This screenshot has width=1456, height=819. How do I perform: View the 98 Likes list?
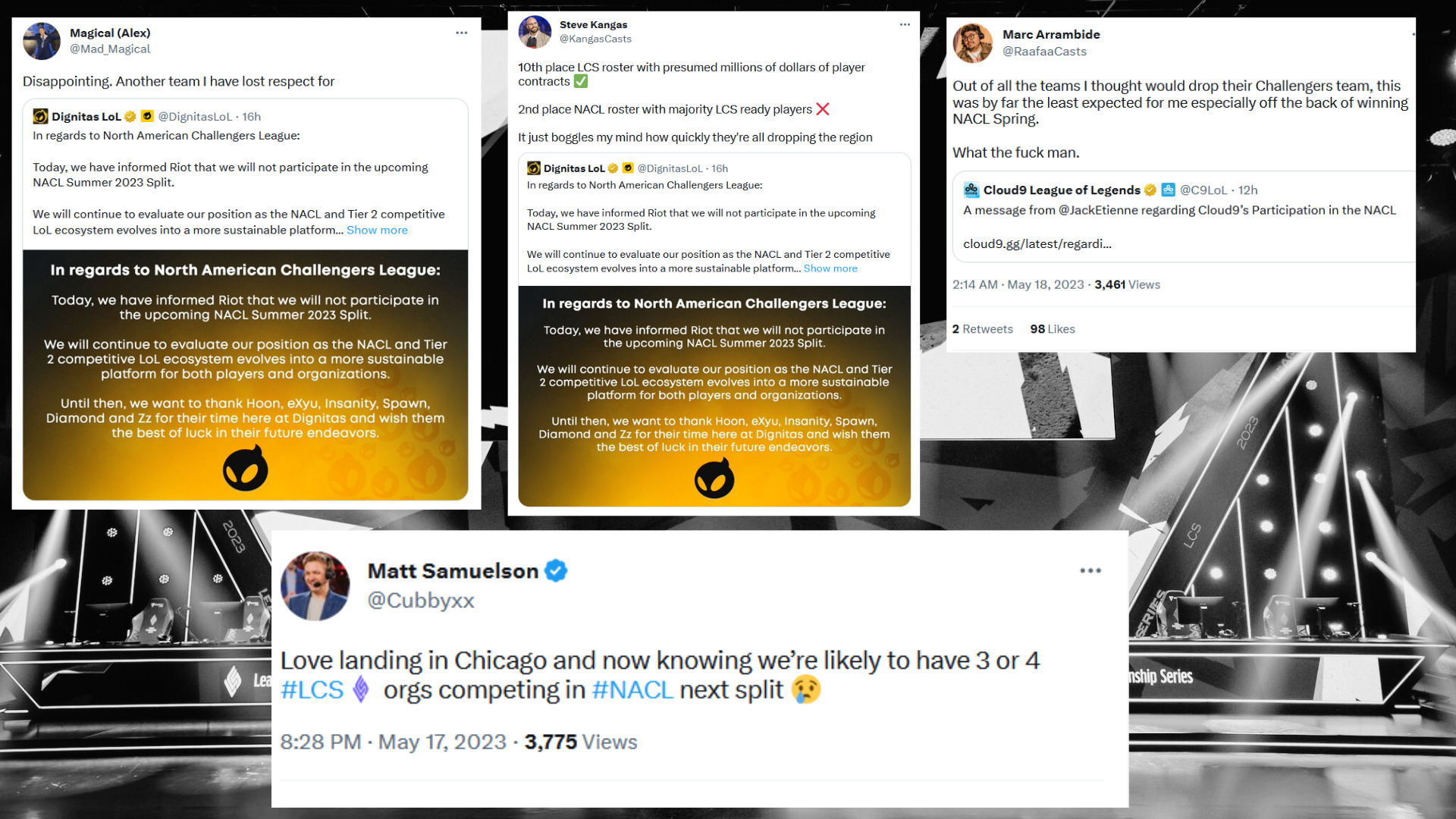coord(1053,329)
